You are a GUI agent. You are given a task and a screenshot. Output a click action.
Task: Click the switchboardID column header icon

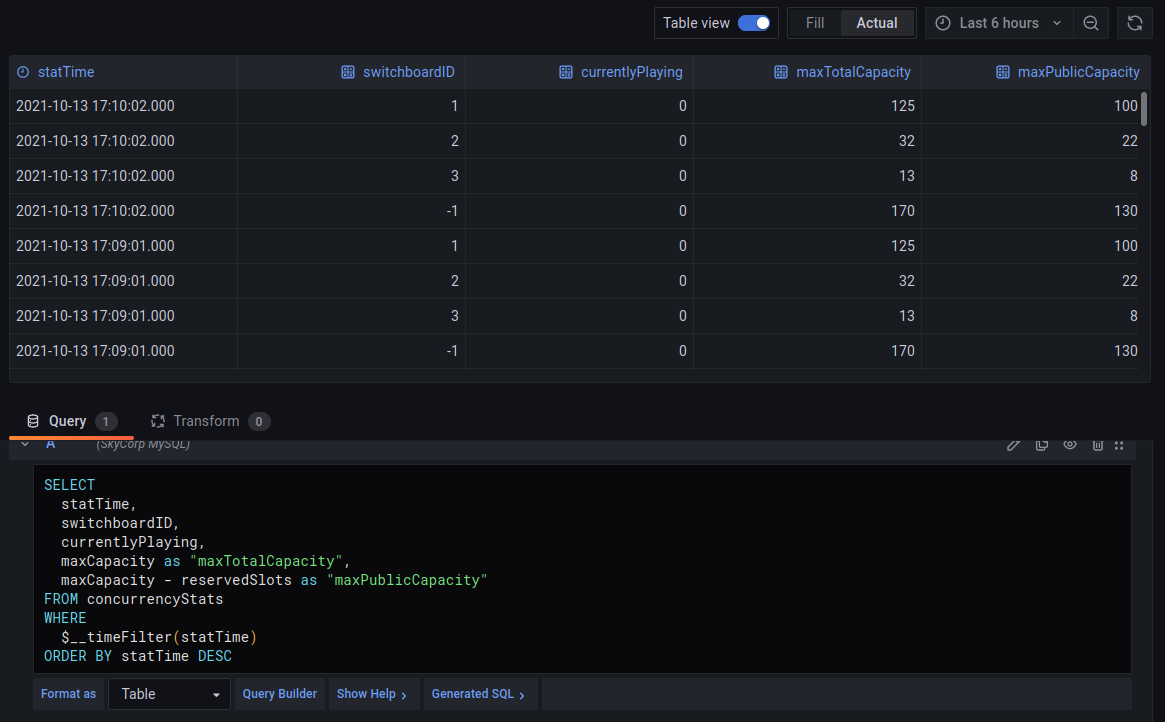pyautogui.click(x=348, y=72)
